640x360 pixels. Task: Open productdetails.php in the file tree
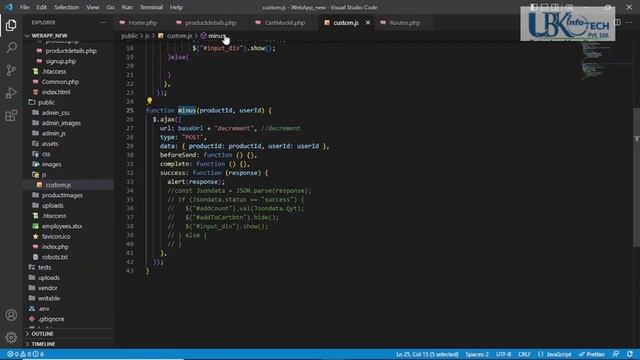click(x=71, y=51)
